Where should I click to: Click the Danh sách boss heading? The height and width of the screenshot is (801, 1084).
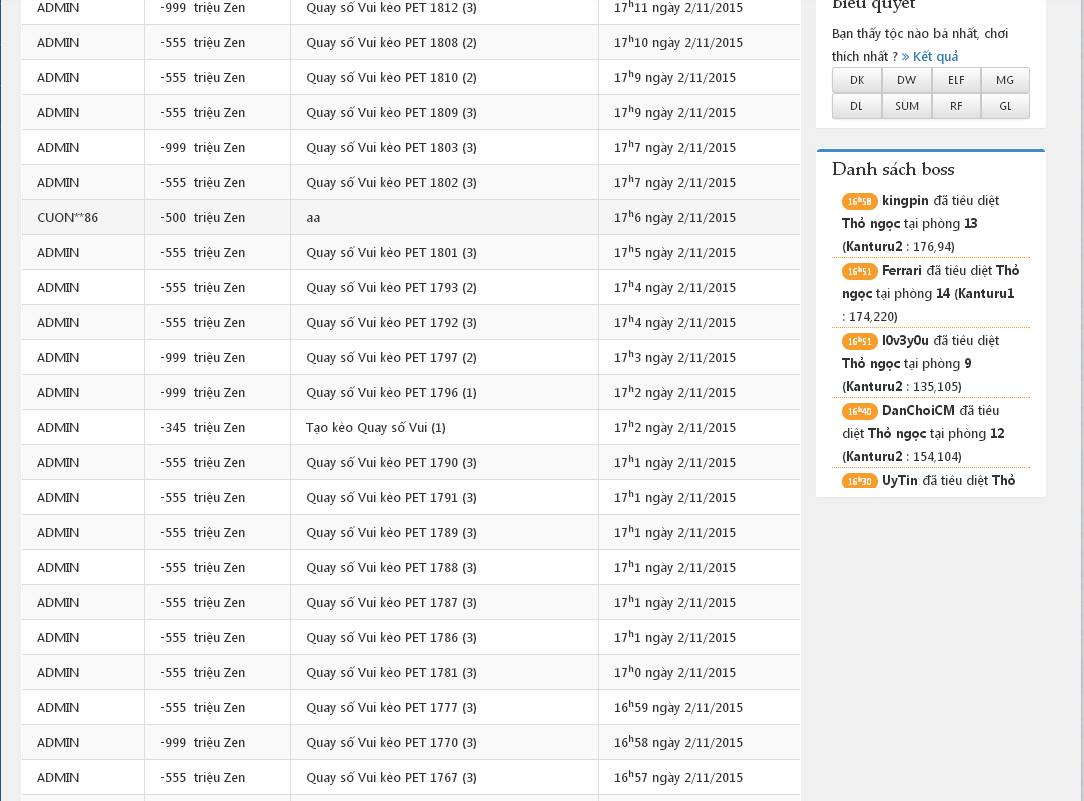[893, 169]
